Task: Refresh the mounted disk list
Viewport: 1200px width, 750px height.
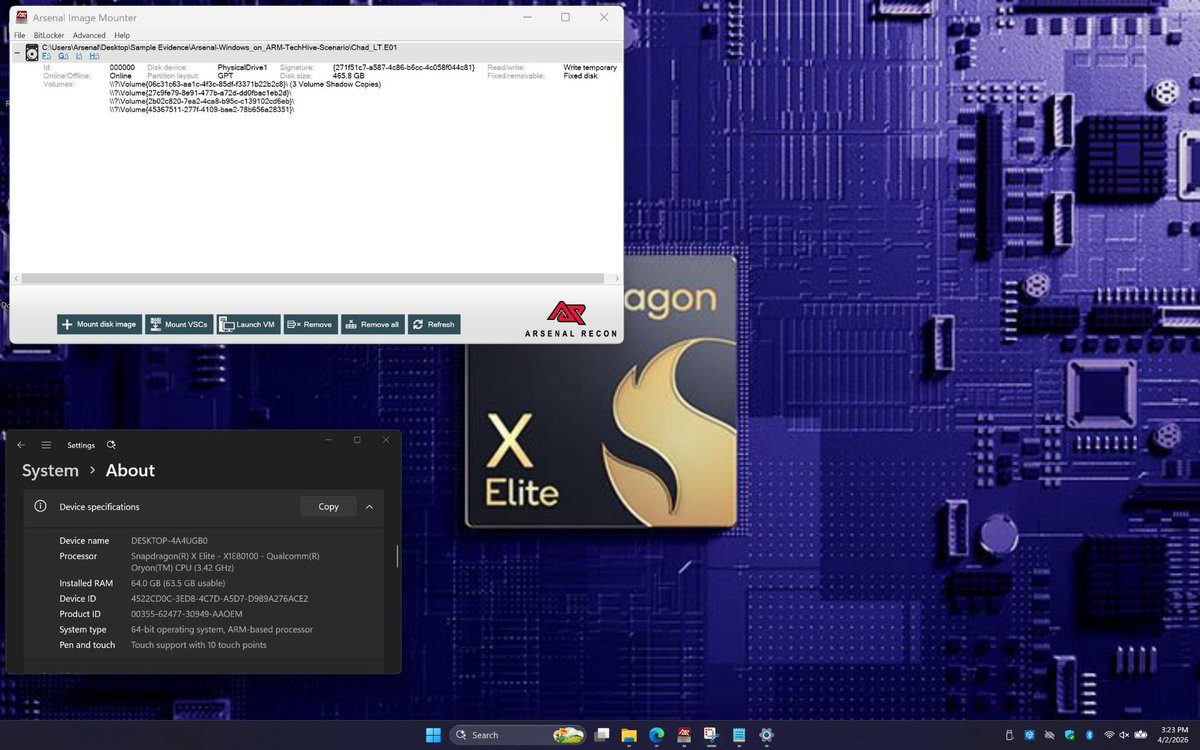Action: pyautogui.click(x=433, y=324)
